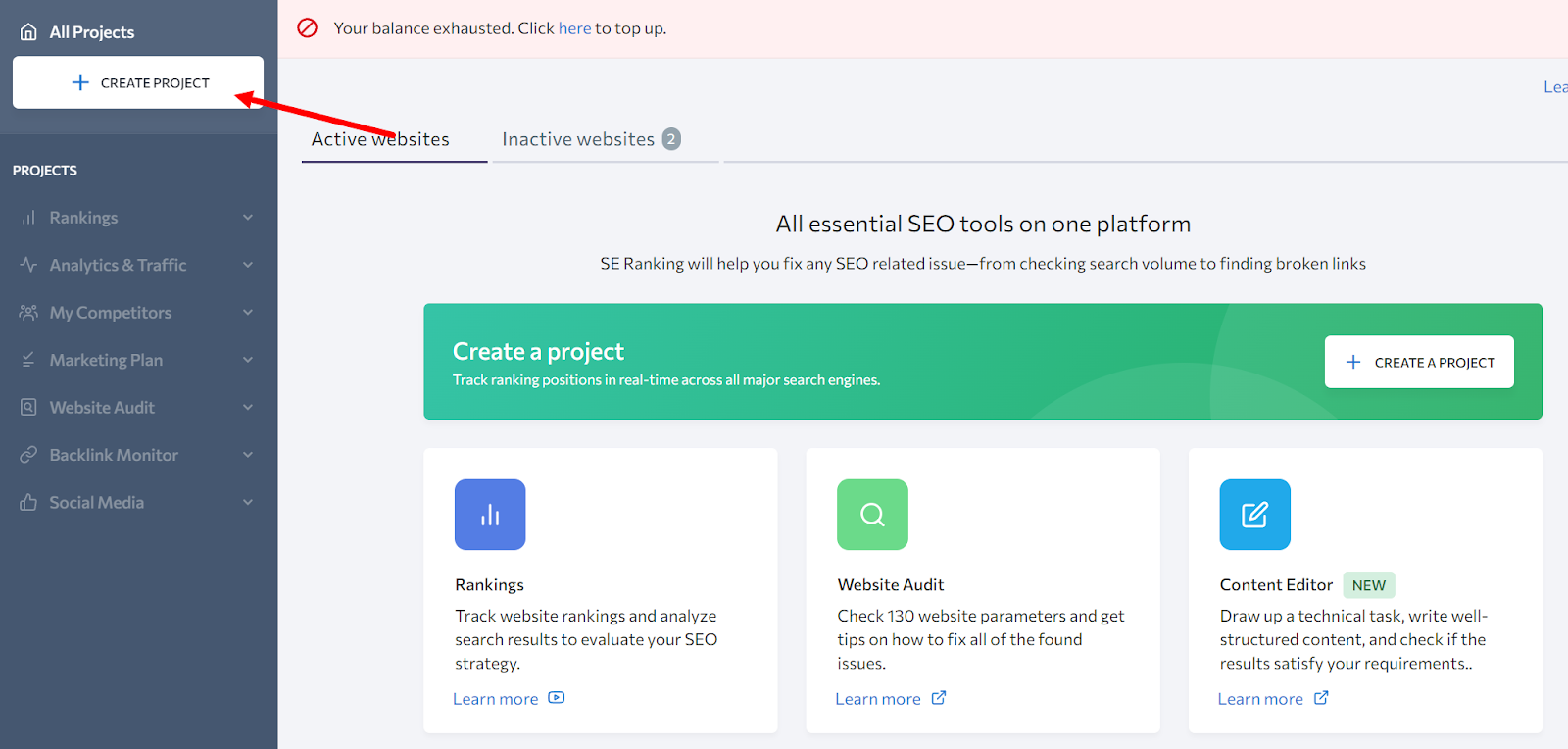
Task: Expand the My Competitors chevron
Action: [x=248, y=313]
